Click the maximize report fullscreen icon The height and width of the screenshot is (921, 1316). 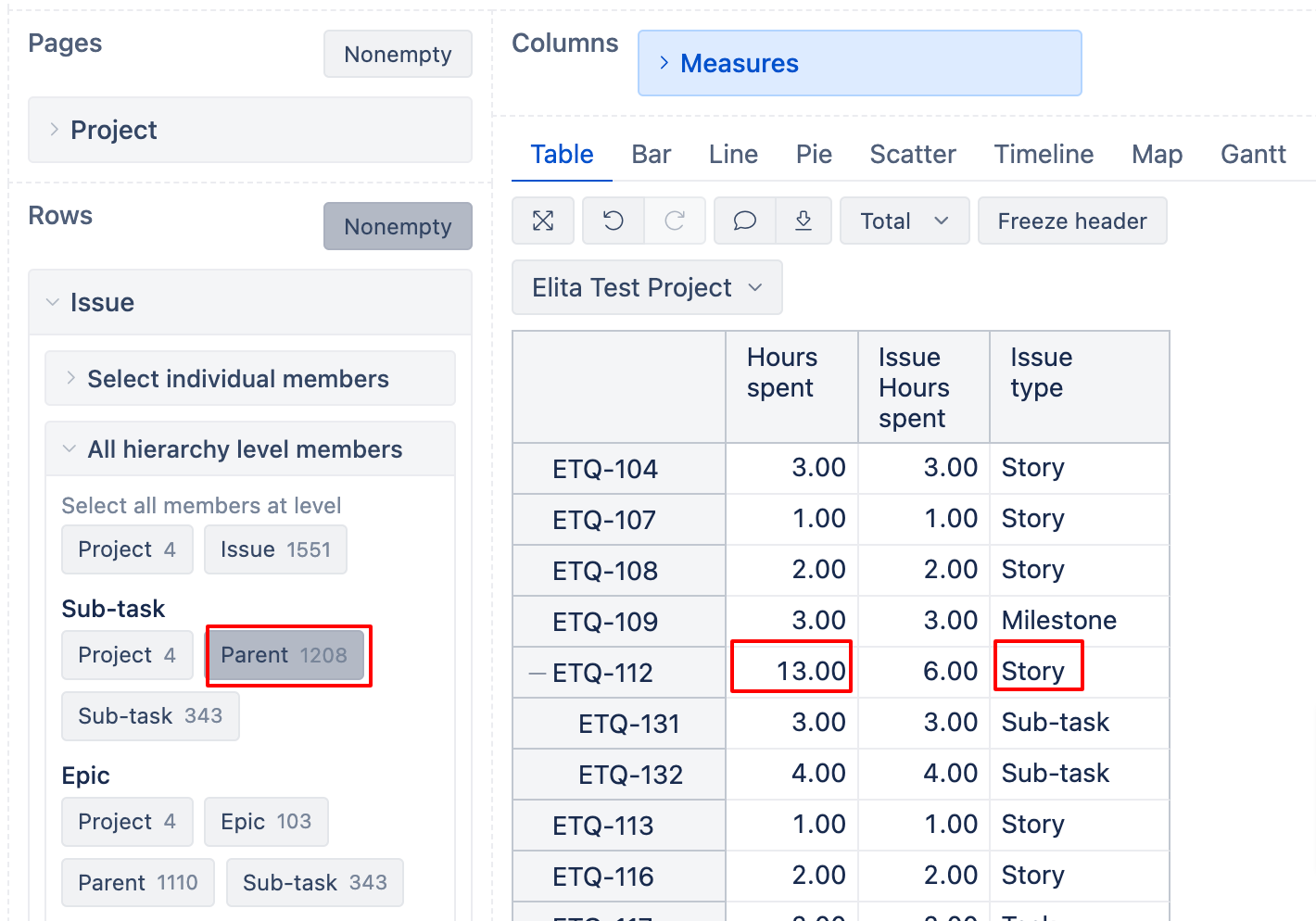tap(543, 221)
